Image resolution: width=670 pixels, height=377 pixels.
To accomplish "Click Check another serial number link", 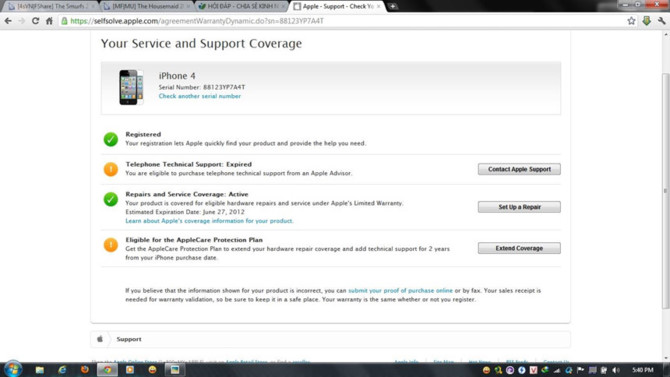I will pyautogui.click(x=200, y=96).
